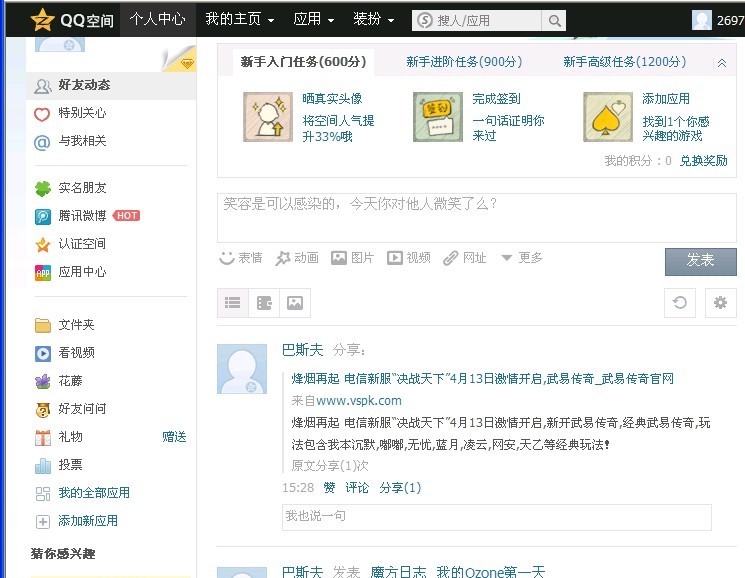Open 巴斯夫 name on shared post
The height and width of the screenshot is (578, 745).
click(302, 350)
